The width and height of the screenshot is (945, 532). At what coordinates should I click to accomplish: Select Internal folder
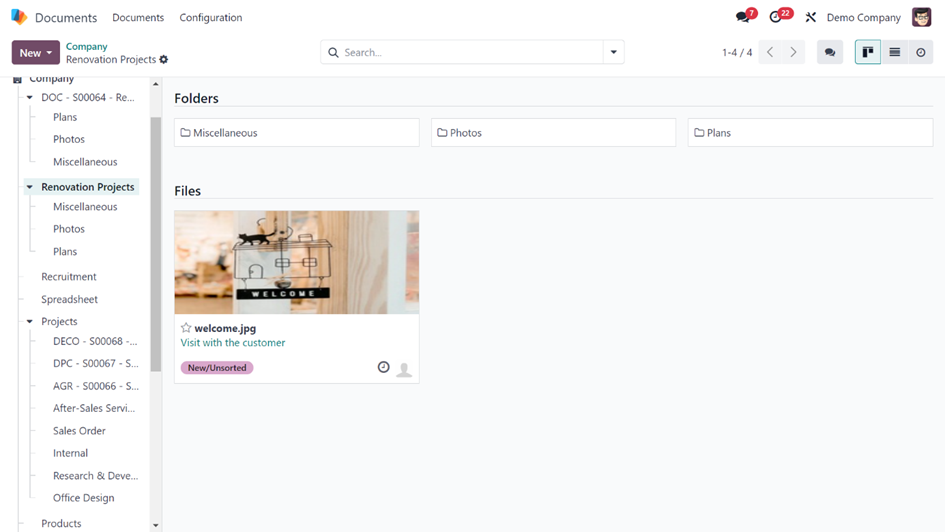pos(70,453)
